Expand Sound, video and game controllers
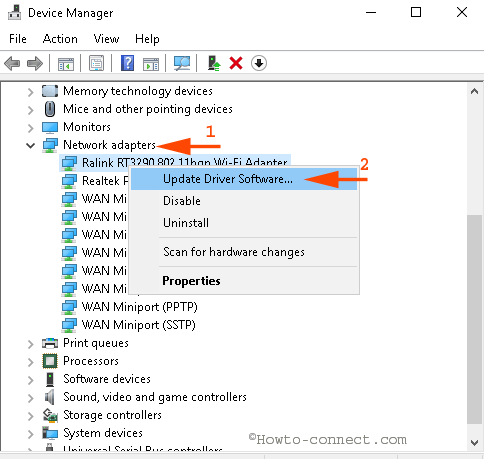This screenshot has width=484, height=459. (x=31, y=398)
